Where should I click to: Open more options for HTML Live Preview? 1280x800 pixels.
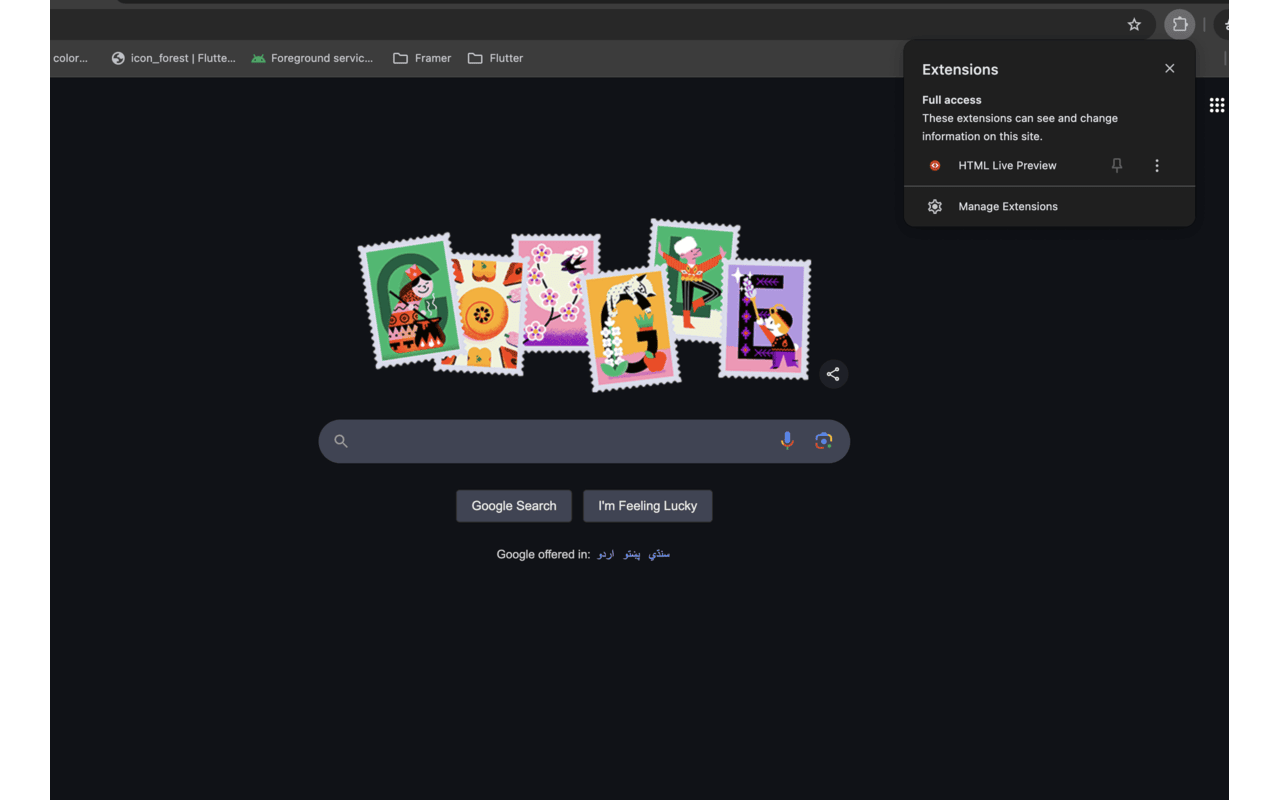[x=1157, y=166]
